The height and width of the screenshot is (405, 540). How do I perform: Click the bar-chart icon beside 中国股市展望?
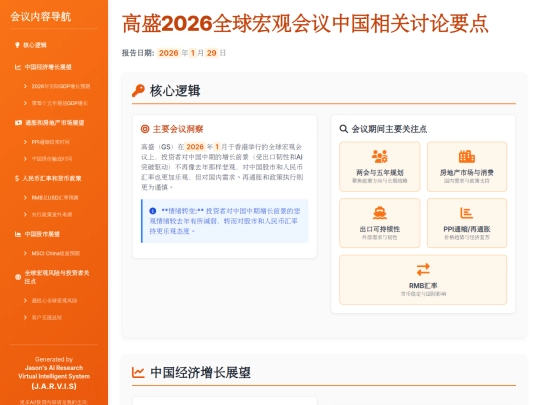click(x=18, y=234)
